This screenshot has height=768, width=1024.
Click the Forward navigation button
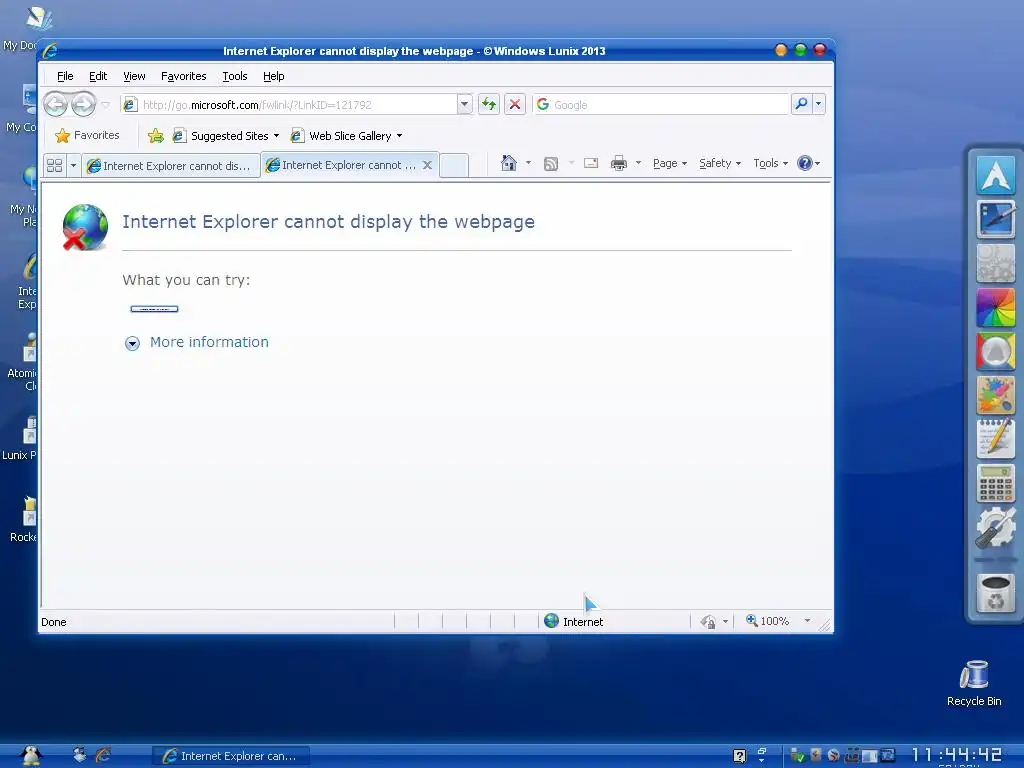tap(84, 104)
